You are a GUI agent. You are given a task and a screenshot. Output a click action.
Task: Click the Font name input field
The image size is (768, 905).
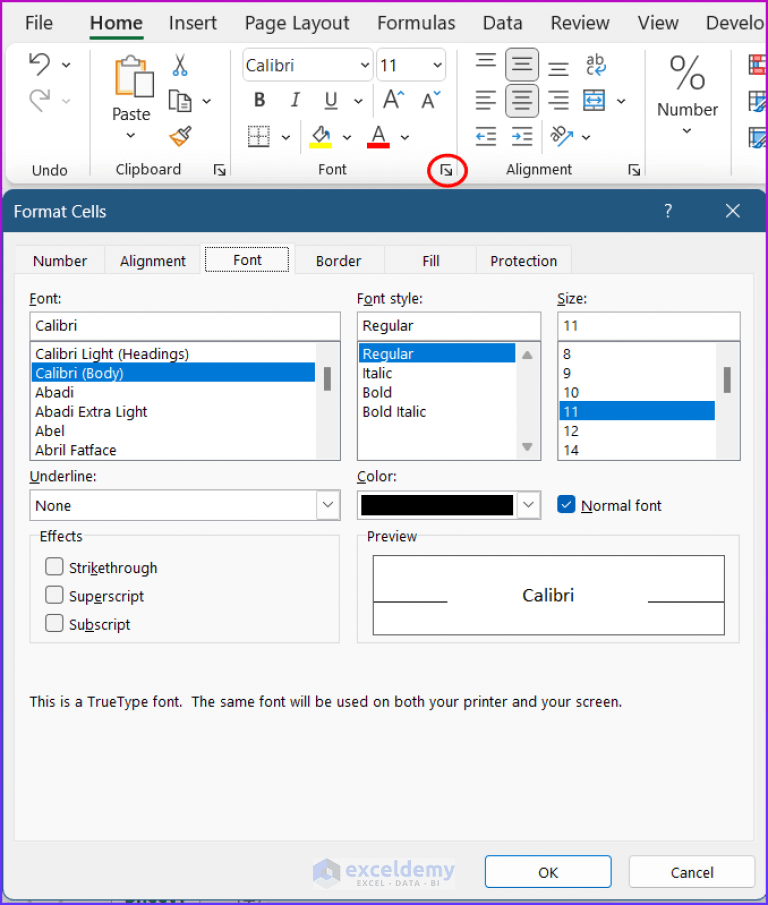(185, 326)
